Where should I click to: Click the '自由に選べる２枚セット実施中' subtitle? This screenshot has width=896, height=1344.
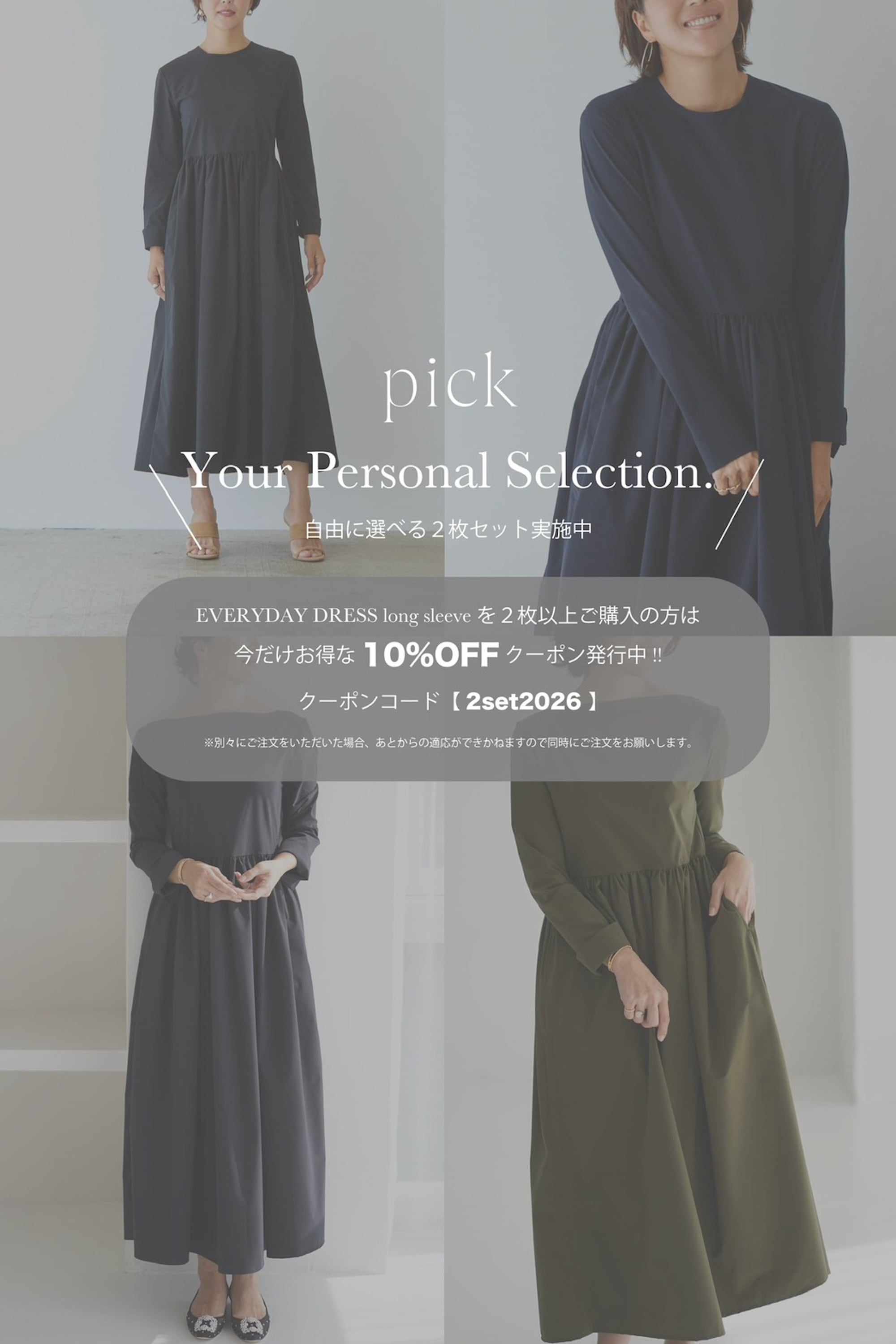pos(448,529)
